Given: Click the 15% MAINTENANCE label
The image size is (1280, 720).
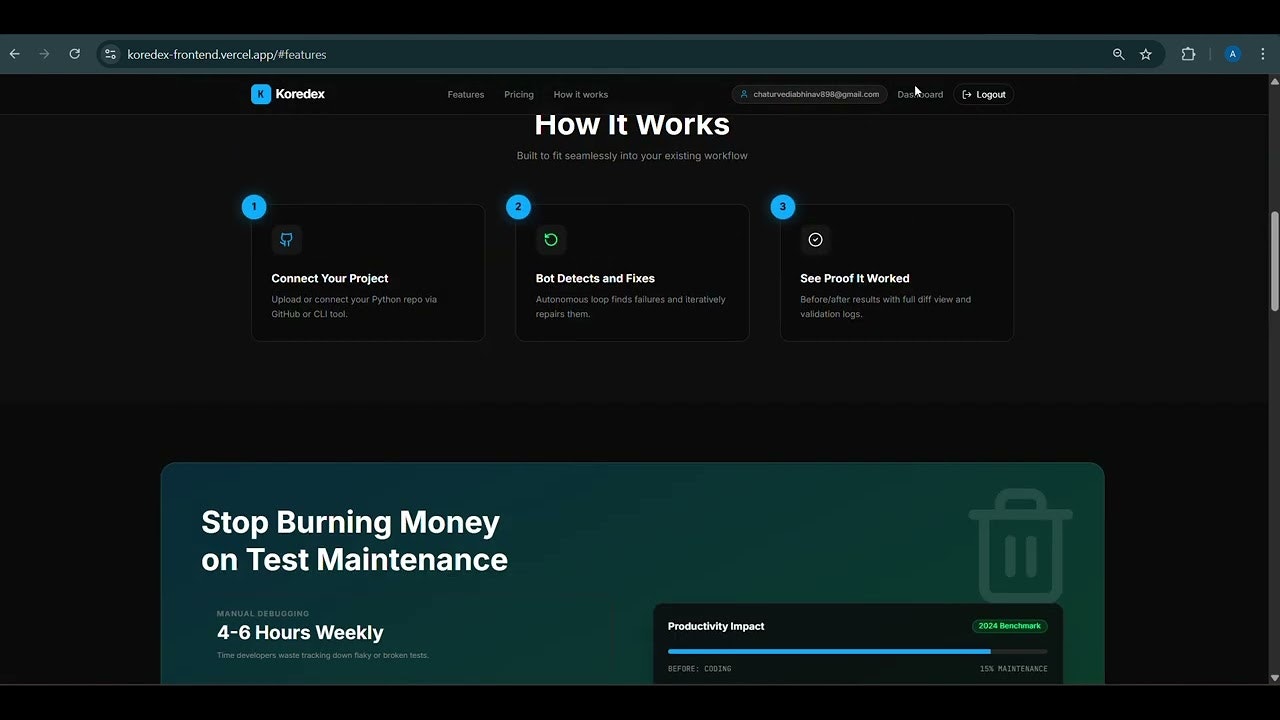Looking at the screenshot, I should 1014,668.
